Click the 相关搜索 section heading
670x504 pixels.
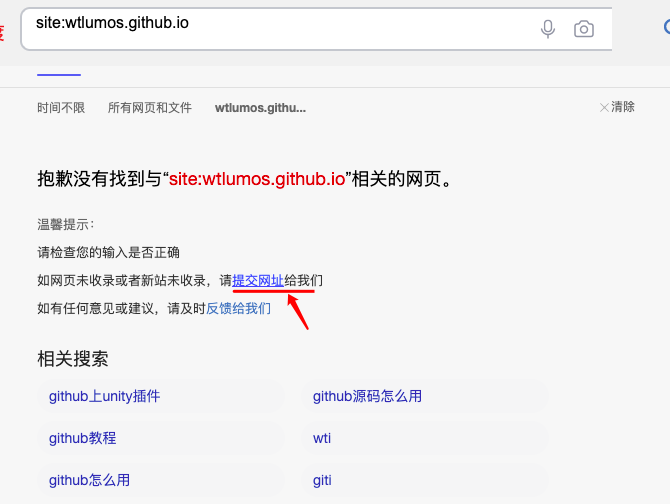[x=73, y=358]
